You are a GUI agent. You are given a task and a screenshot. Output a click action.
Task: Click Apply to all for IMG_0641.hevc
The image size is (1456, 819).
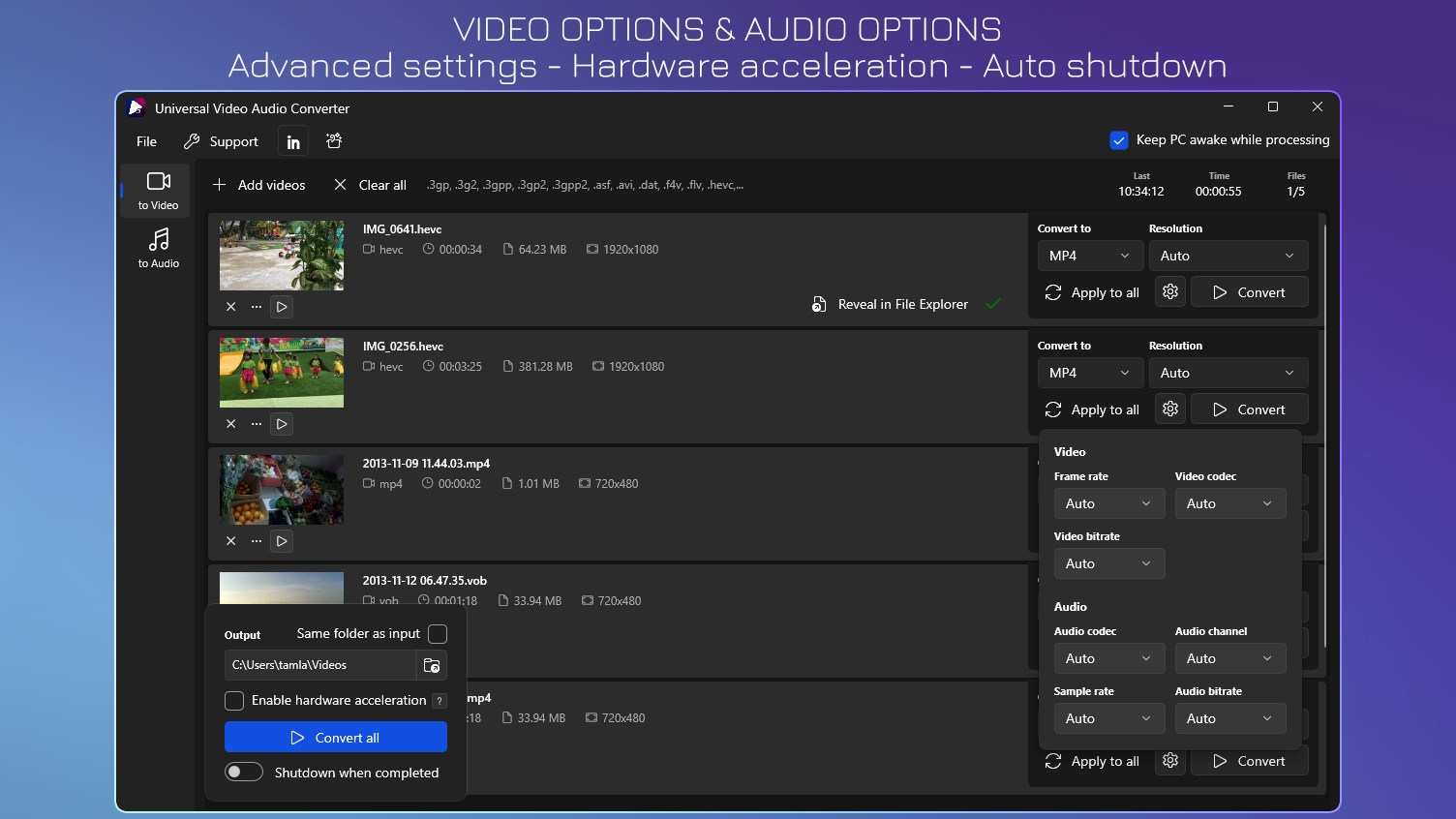click(1092, 292)
